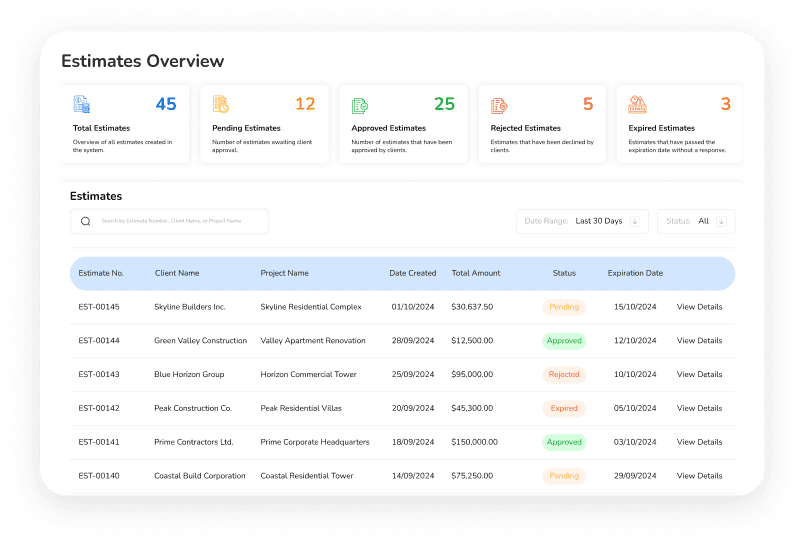This screenshot has width=805, height=545.
Task: Click the search magnifier icon
Action: [86, 221]
